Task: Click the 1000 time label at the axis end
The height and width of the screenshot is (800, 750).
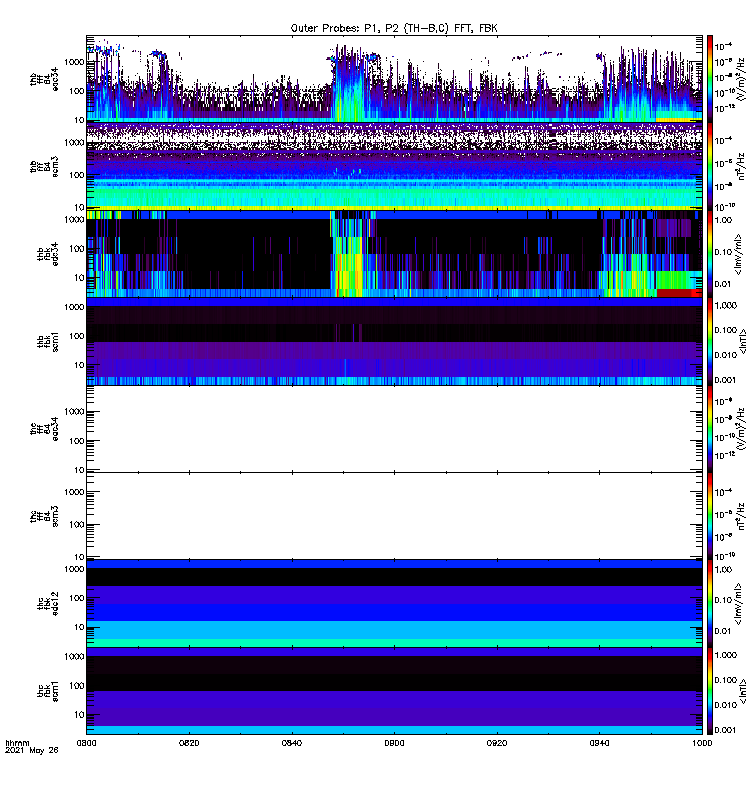Action: tap(702, 743)
